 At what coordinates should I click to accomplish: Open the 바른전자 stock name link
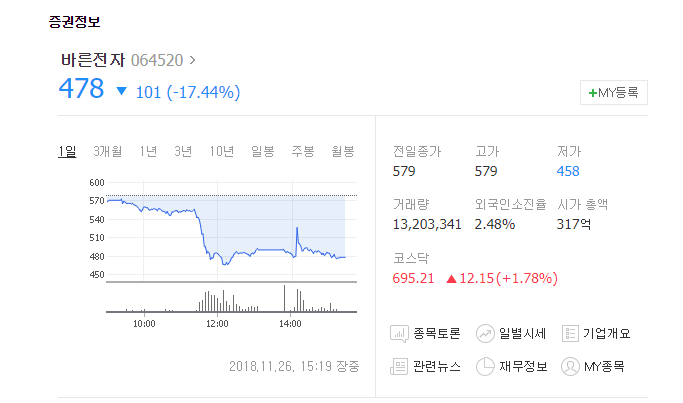click(93, 60)
